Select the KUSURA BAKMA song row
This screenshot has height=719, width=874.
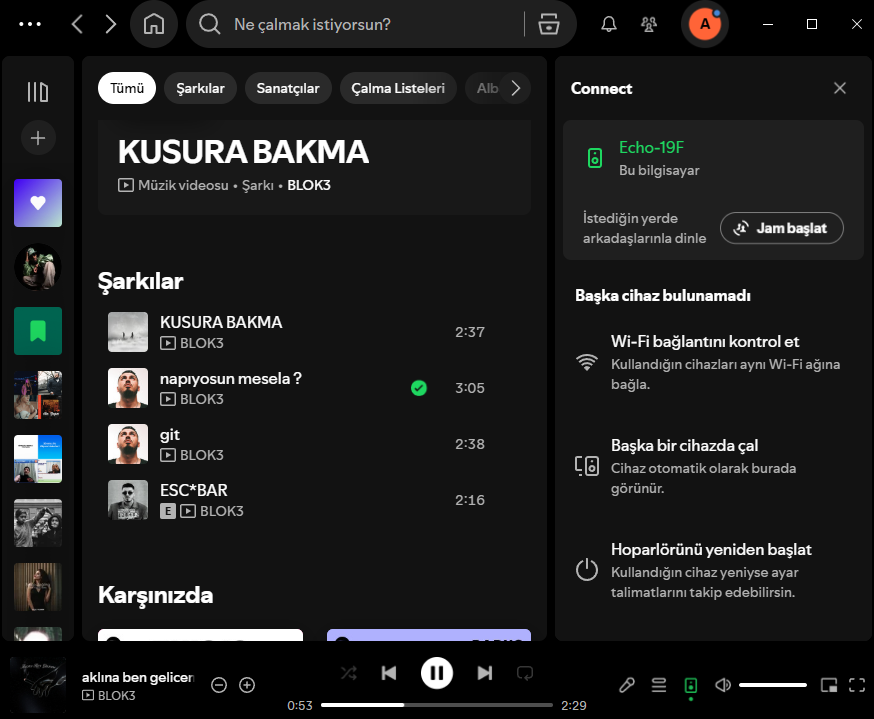[314, 332]
